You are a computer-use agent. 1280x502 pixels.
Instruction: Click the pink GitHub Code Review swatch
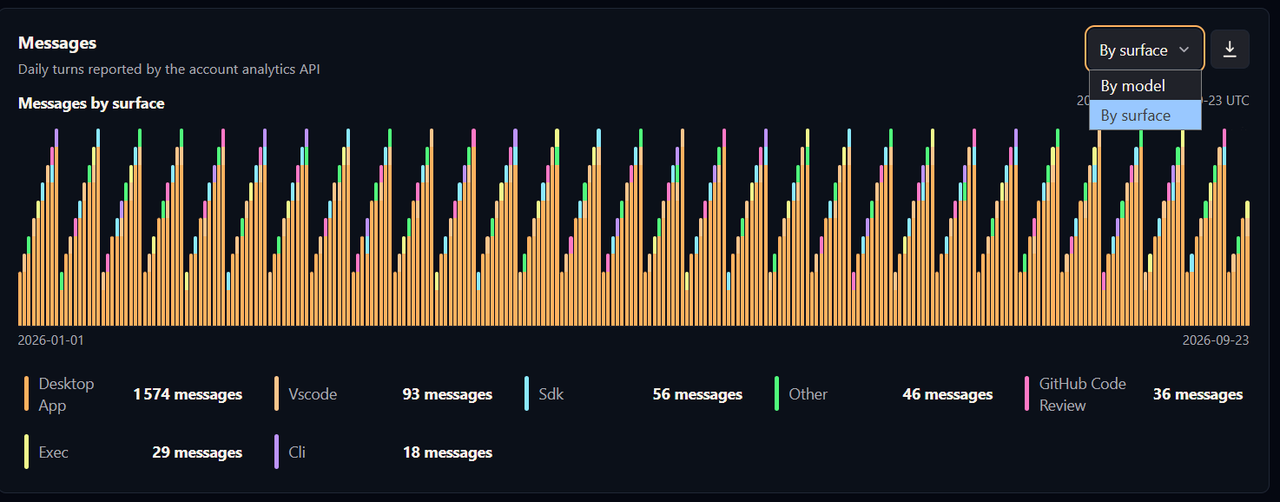pos(1026,394)
